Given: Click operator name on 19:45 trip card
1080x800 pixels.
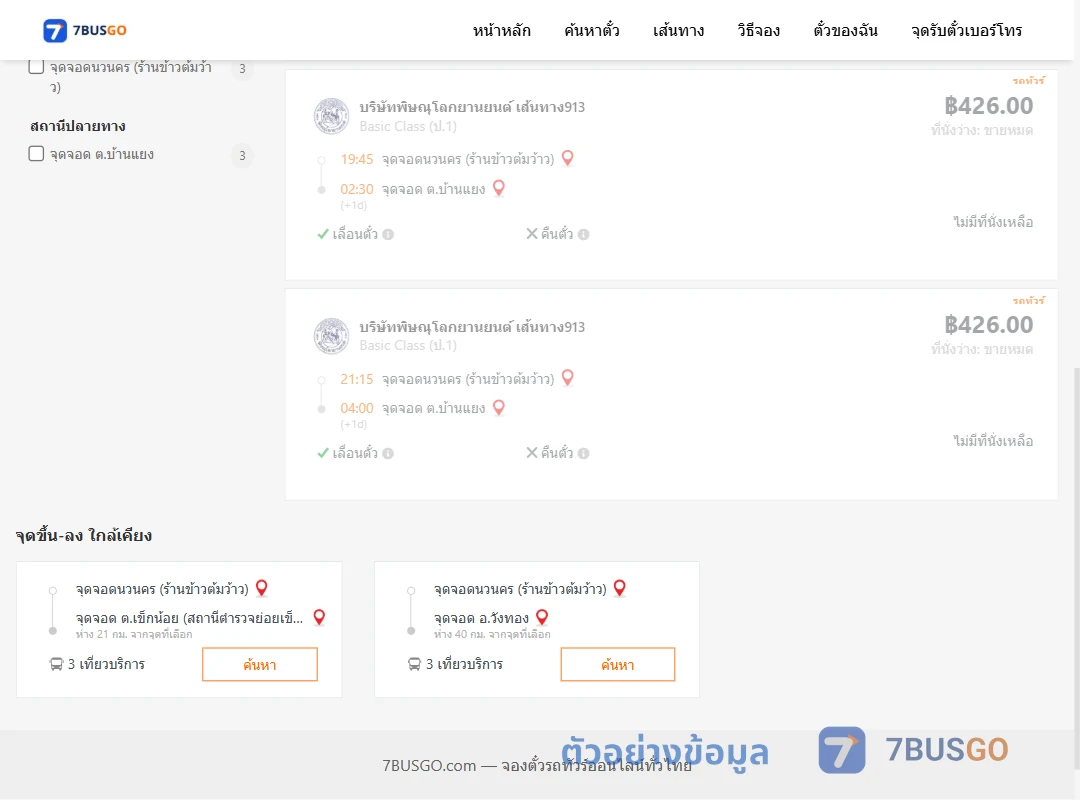Looking at the screenshot, I should point(472,107).
